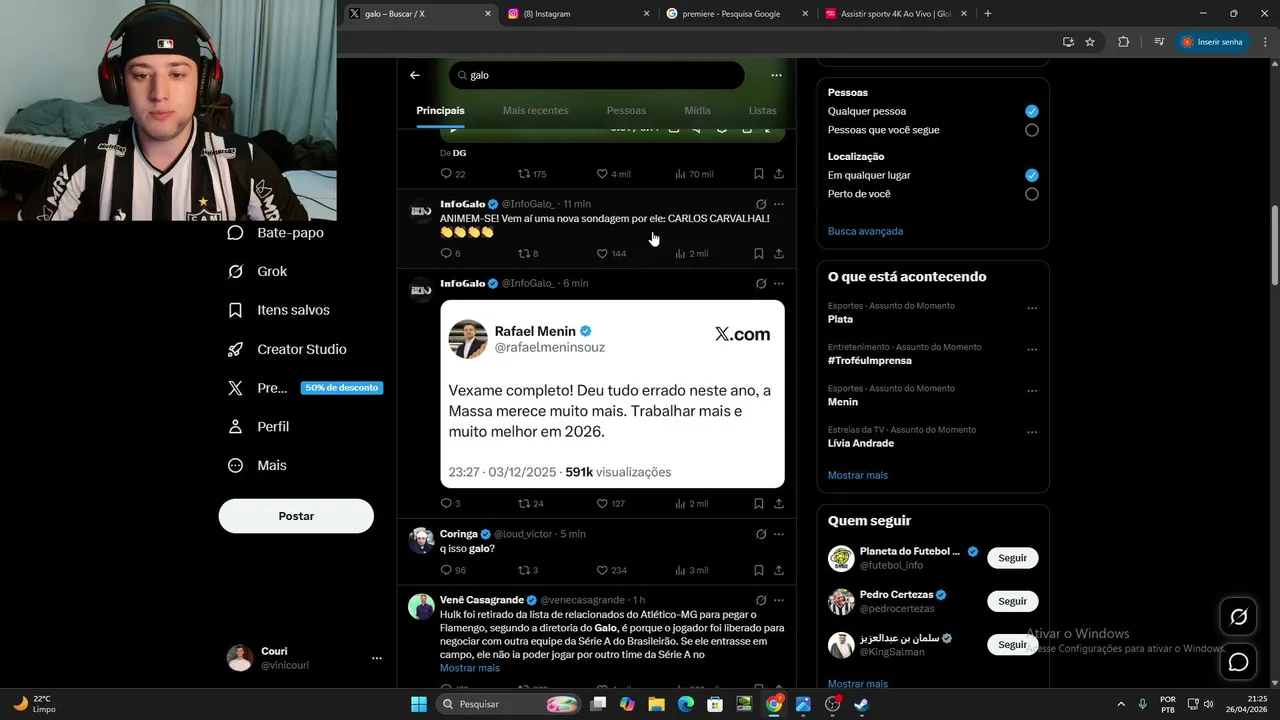Open the 'Busca avançada' link
The image size is (1280, 720).
[865, 231]
